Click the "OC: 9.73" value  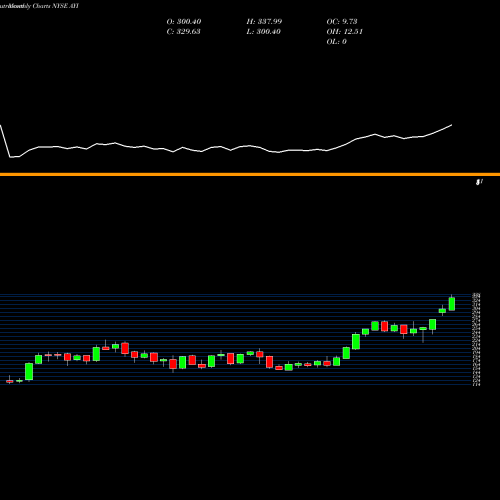pos(342,22)
